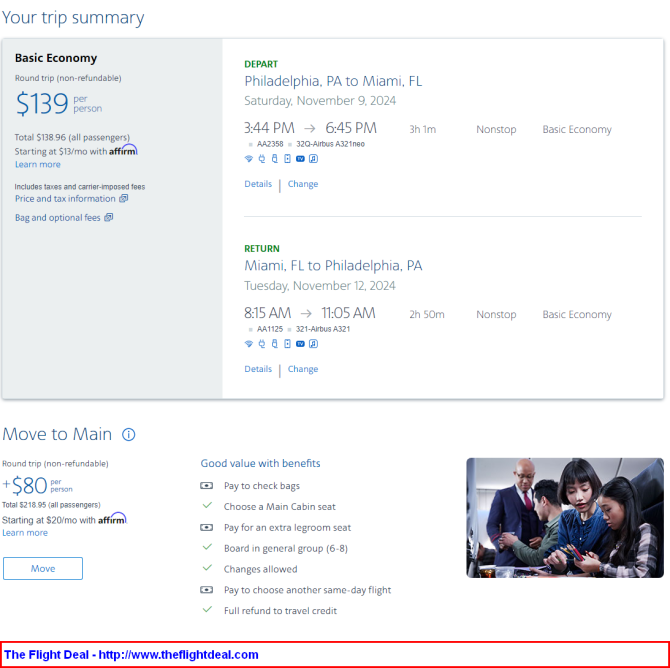The image size is (670, 668).
Task: Click the Philadelphia, PA to Miami, FL heading
Action: (333, 81)
